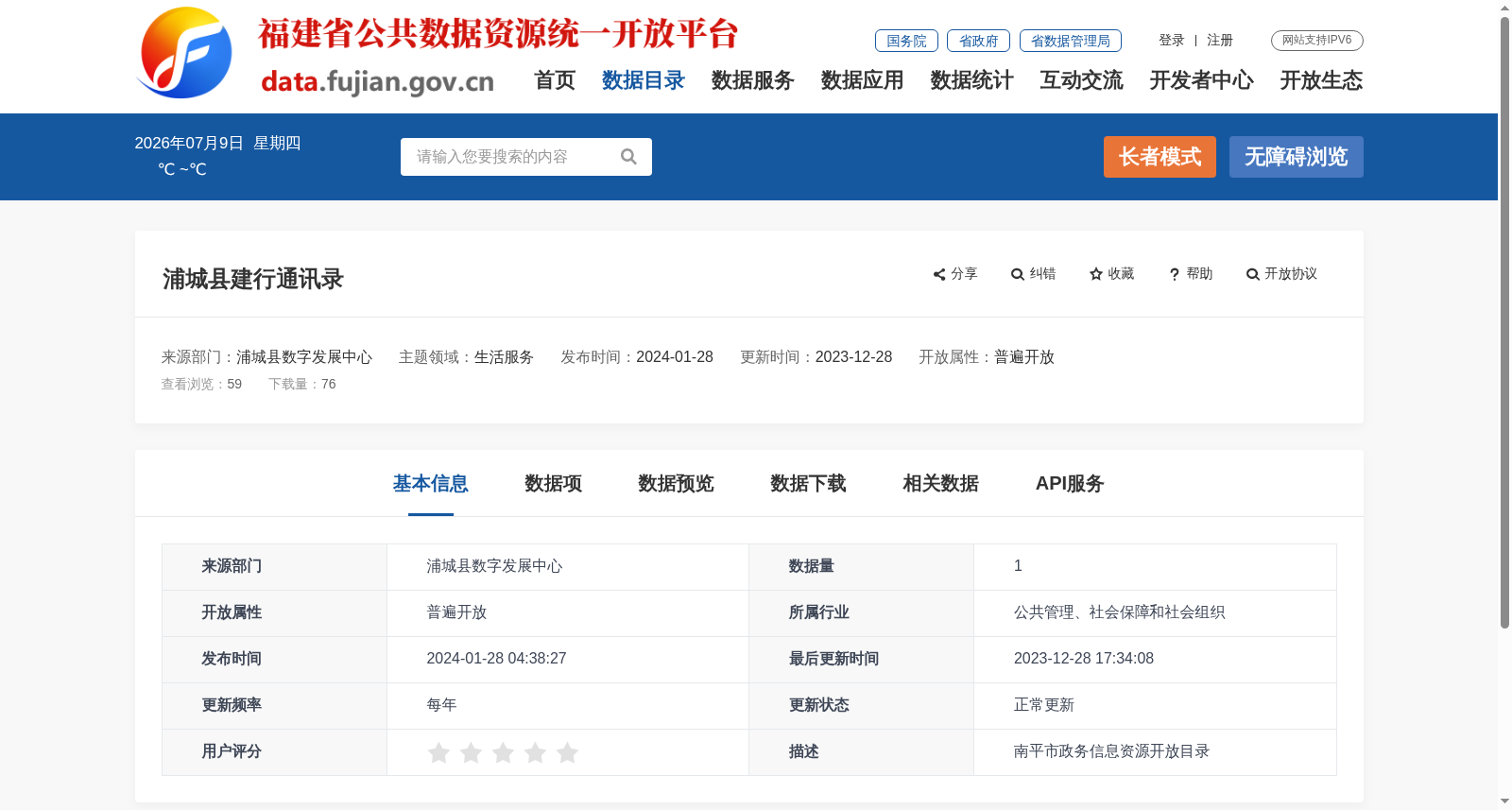Image resolution: width=1512 pixels, height=810 pixels.
Task: Click the 更新频率 value 每年
Action: (441, 705)
